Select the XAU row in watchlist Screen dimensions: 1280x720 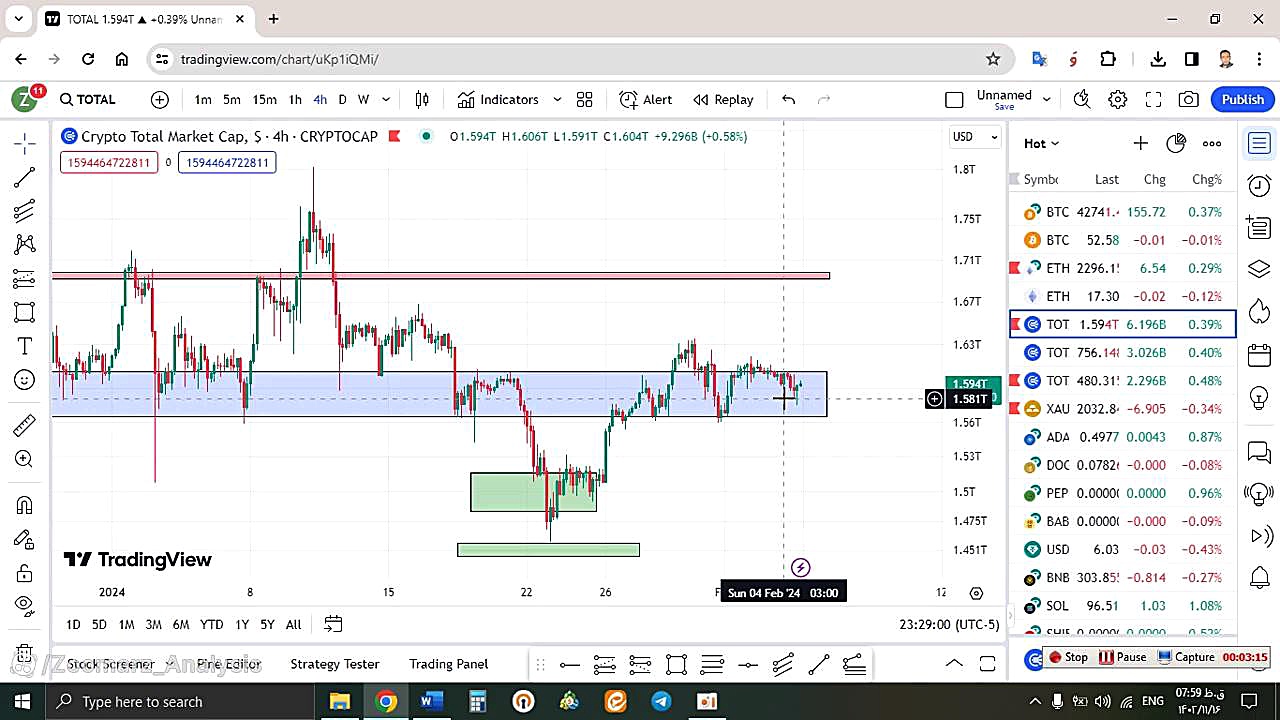[x=1123, y=409]
